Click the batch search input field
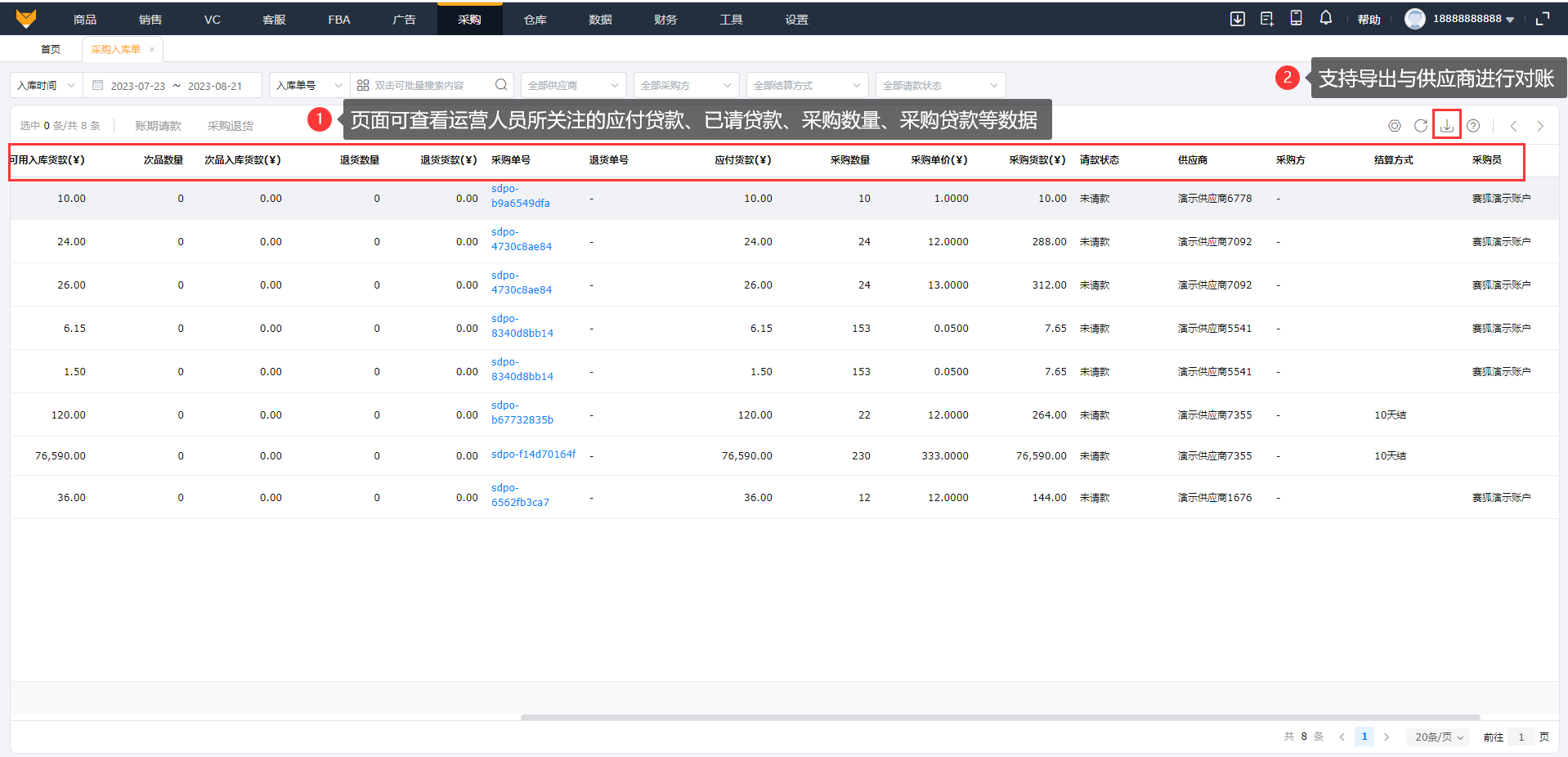 coord(429,85)
